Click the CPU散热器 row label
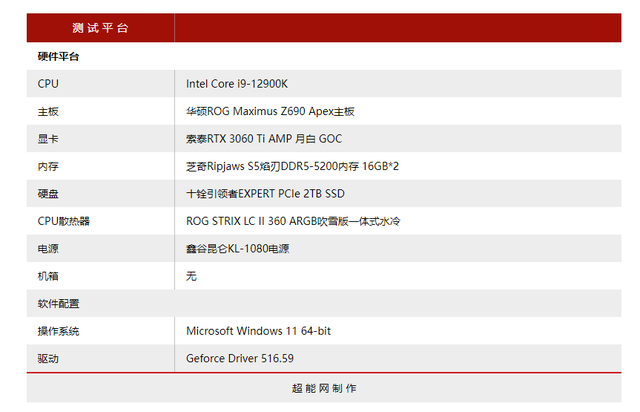 [x=64, y=221]
